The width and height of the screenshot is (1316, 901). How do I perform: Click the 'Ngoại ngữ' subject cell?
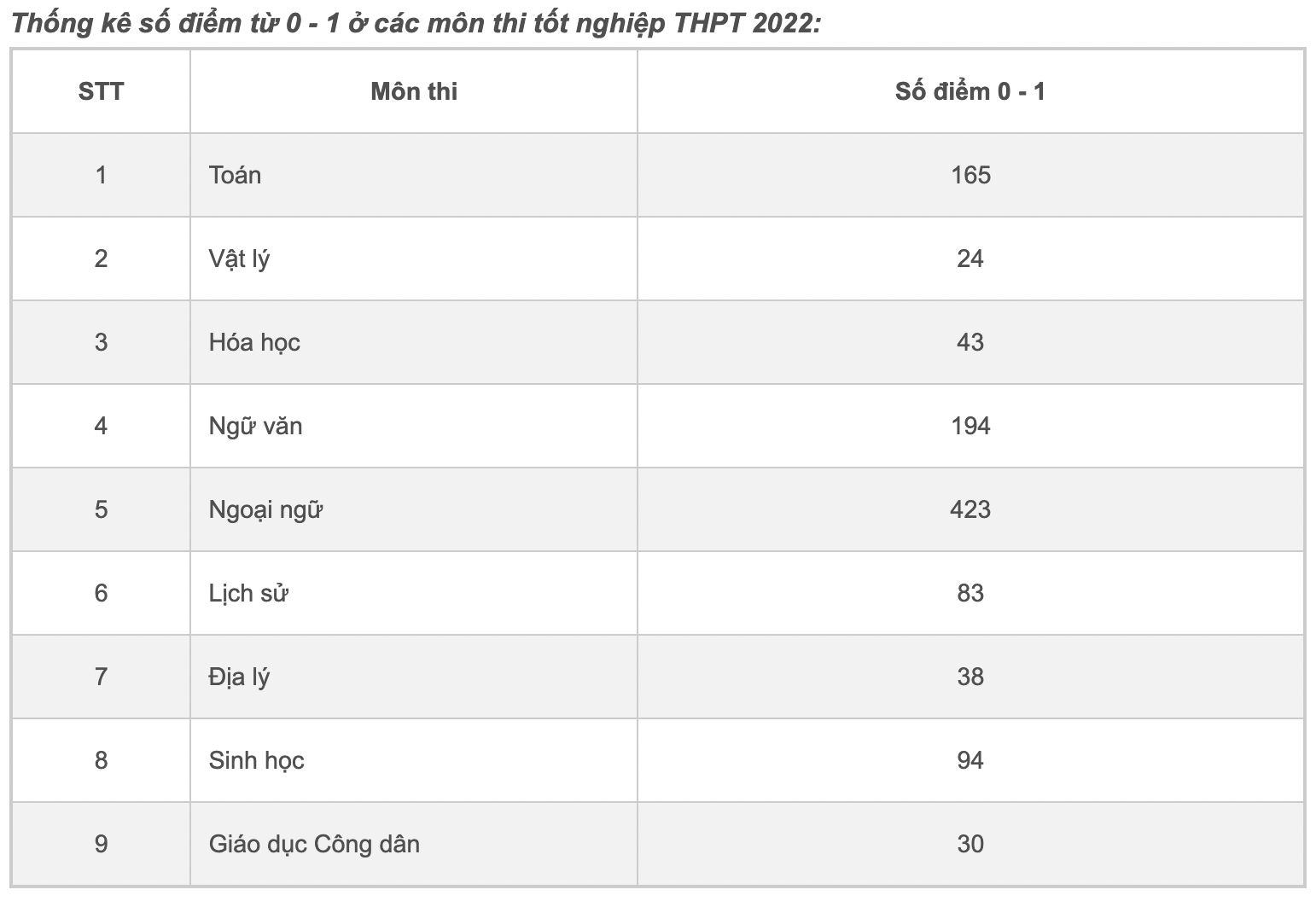[265, 509]
